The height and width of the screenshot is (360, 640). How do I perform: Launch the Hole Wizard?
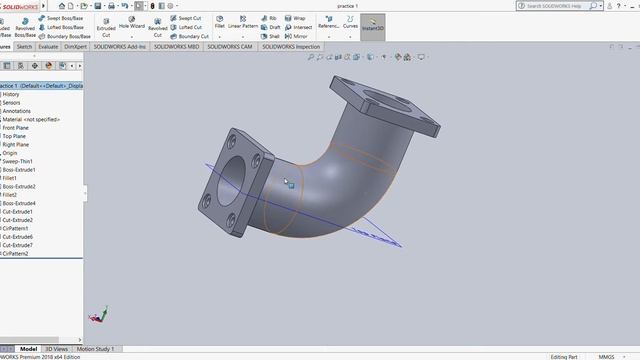point(132,22)
